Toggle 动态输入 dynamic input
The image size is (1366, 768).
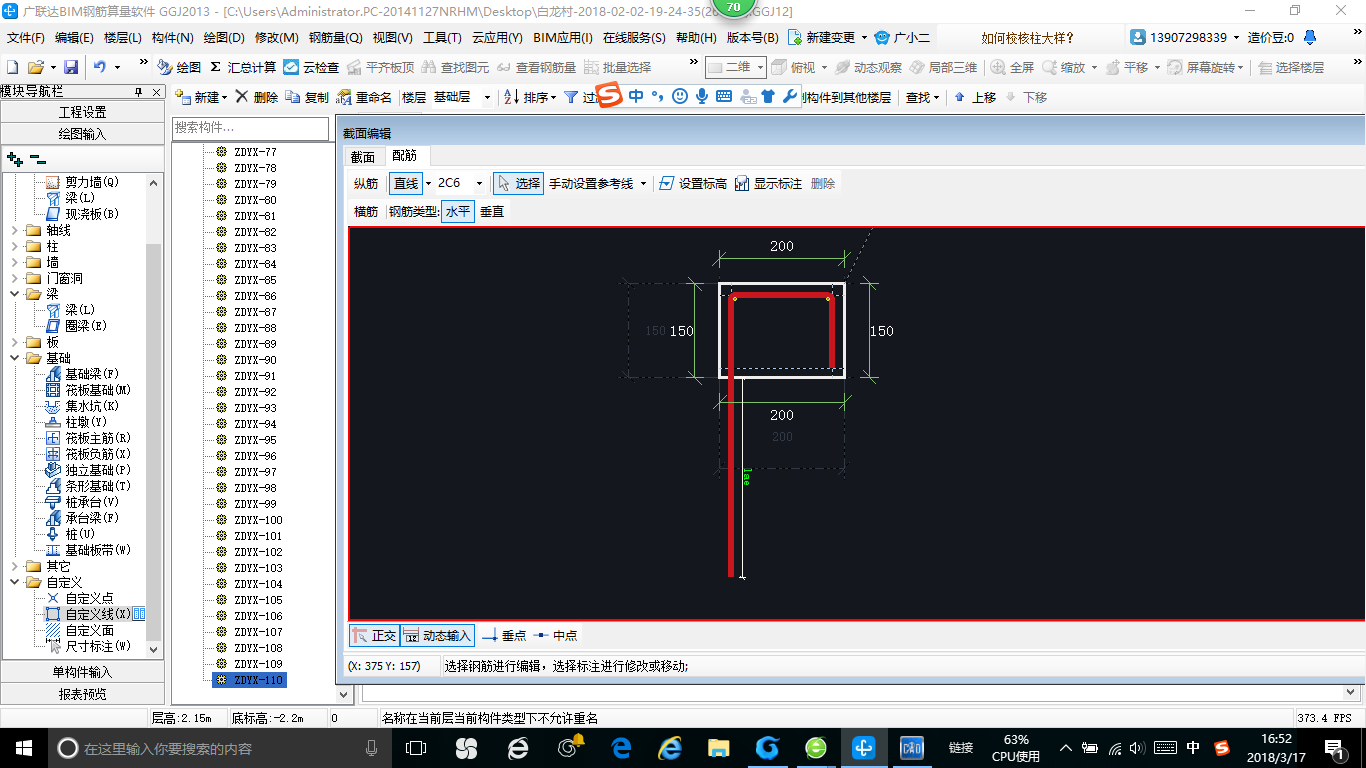pos(437,635)
